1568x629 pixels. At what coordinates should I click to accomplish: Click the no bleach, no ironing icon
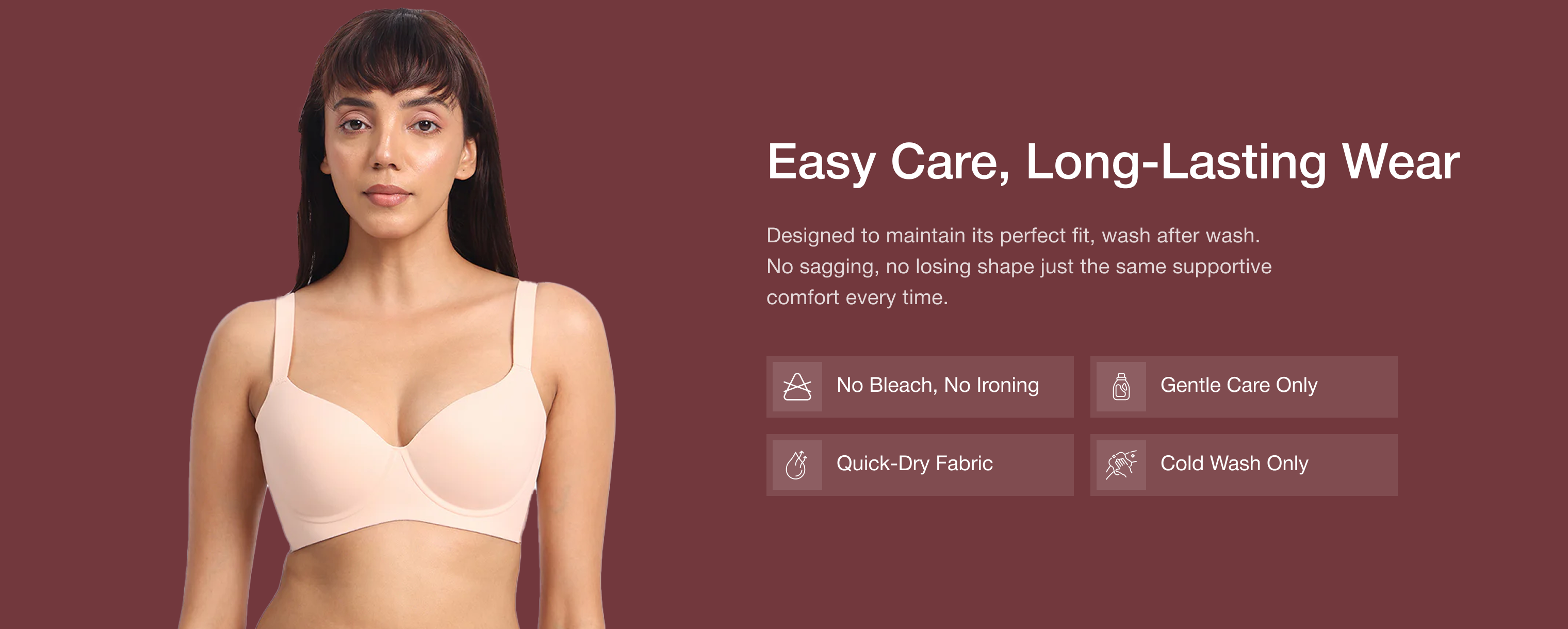(x=797, y=386)
